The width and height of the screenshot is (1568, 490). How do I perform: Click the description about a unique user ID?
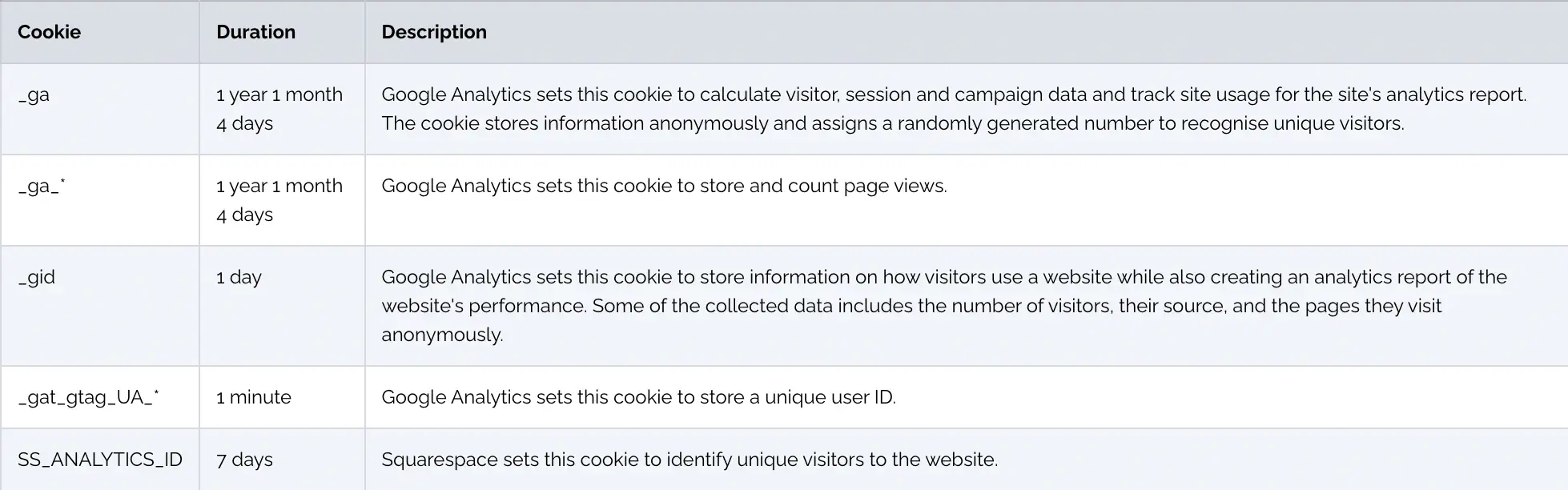click(637, 397)
